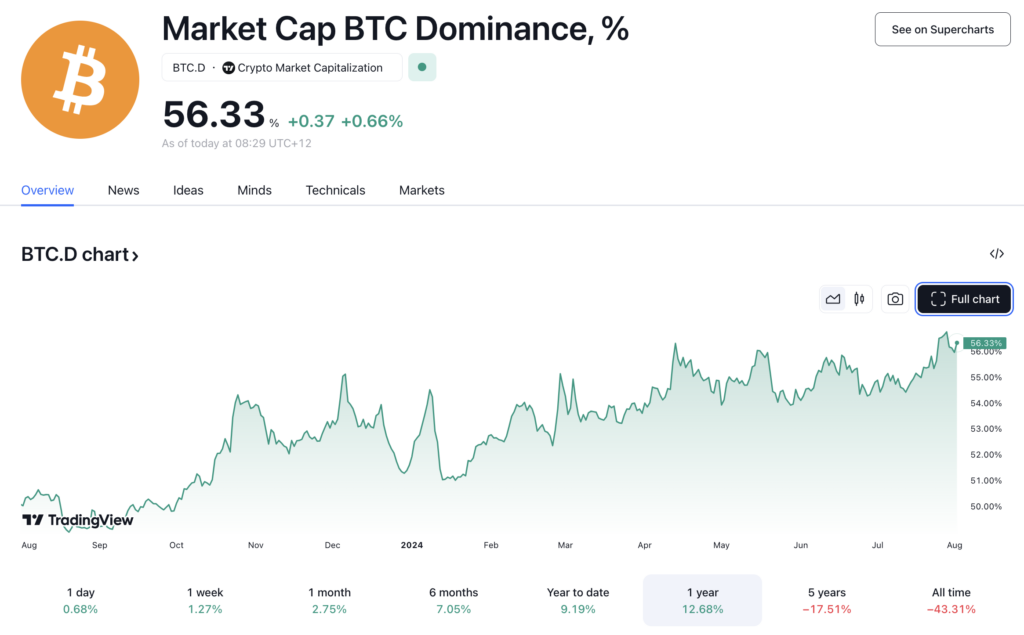Image resolution: width=1024 pixels, height=635 pixels.
Task: Click the TradingView logo on chart
Action: 78,520
